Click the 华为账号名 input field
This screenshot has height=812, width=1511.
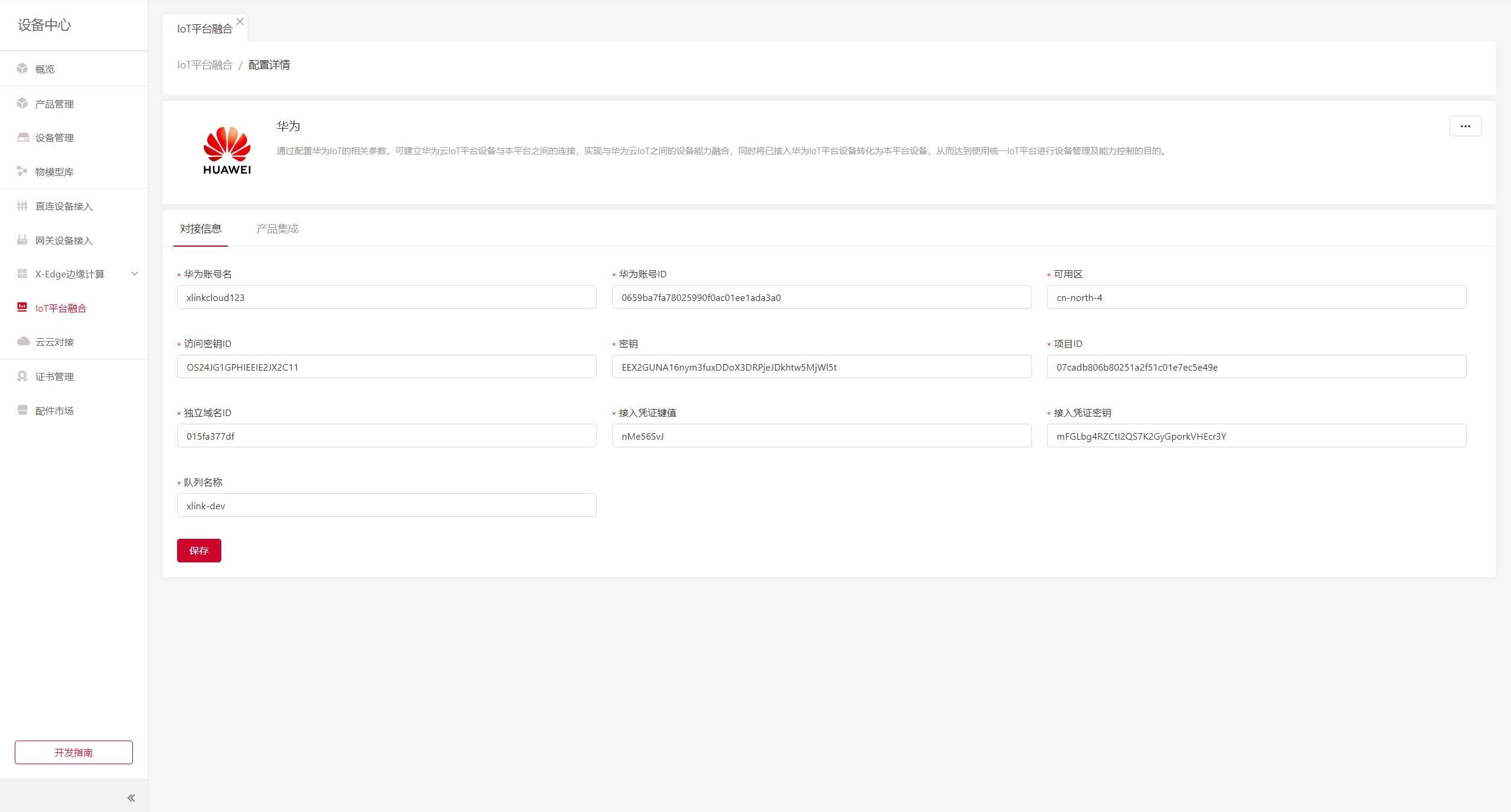pyautogui.click(x=387, y=297)
